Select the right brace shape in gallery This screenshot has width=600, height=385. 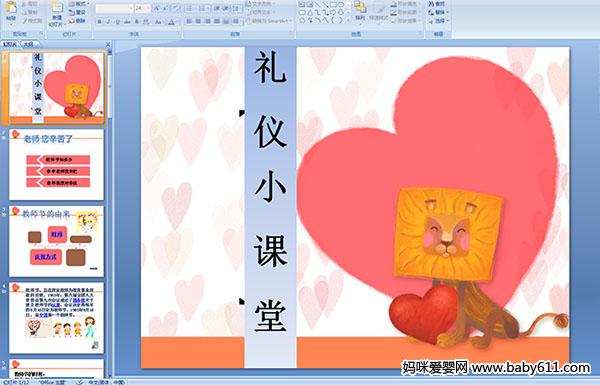pyautogui.click(x=341, y=20)
